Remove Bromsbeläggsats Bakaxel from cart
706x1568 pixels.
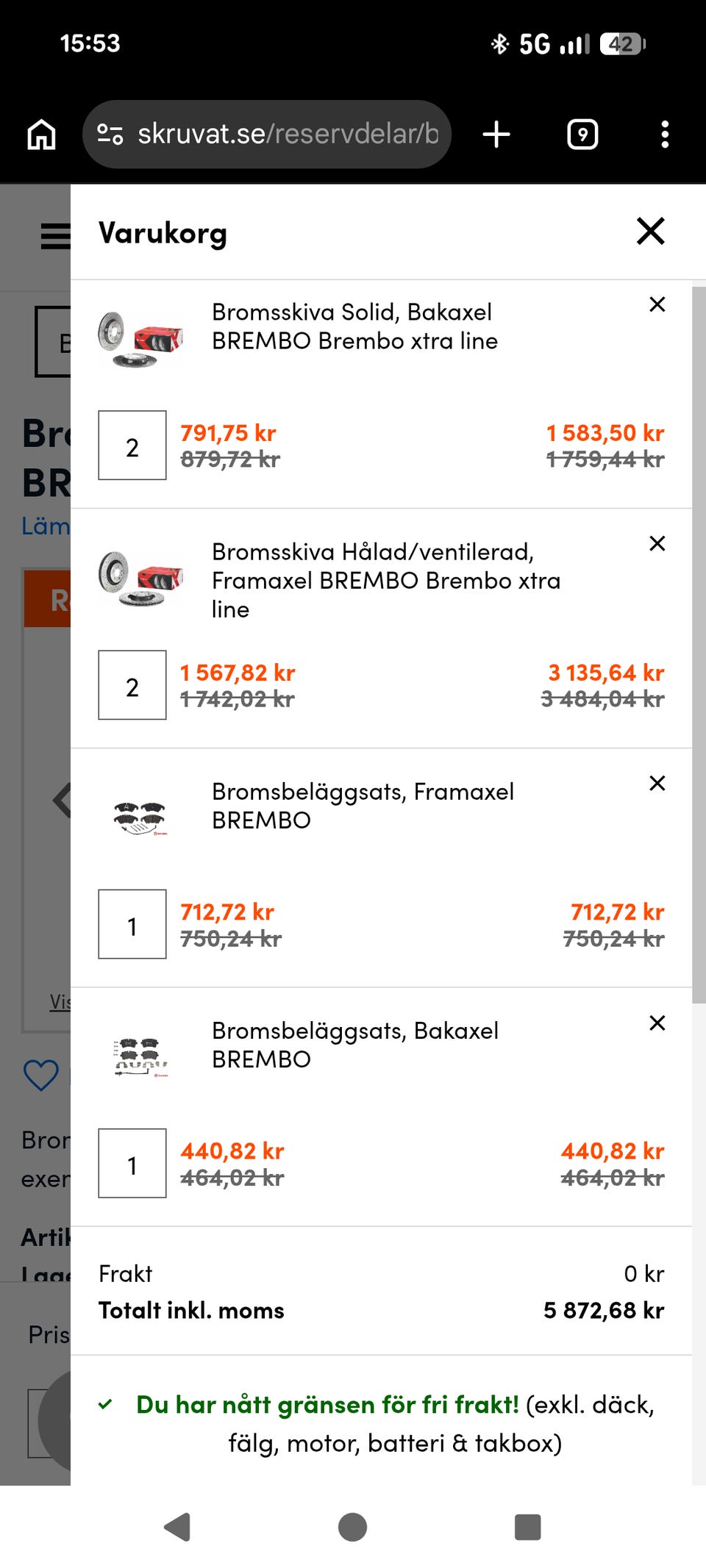click(x=657, y=1023)
